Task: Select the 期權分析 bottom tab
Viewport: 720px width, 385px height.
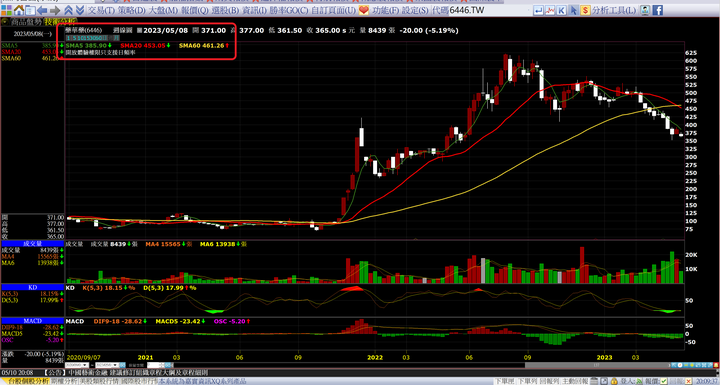Action: 64,381
